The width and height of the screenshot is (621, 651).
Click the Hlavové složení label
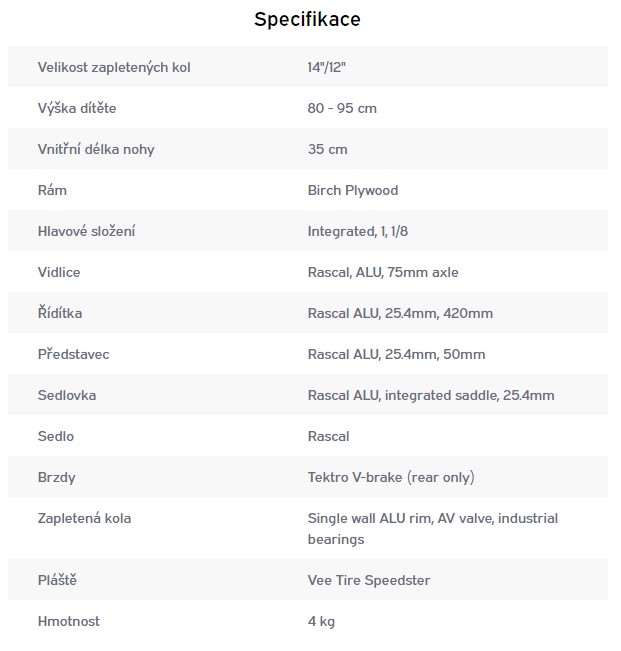pyautogui.click(x=86, y=231)
